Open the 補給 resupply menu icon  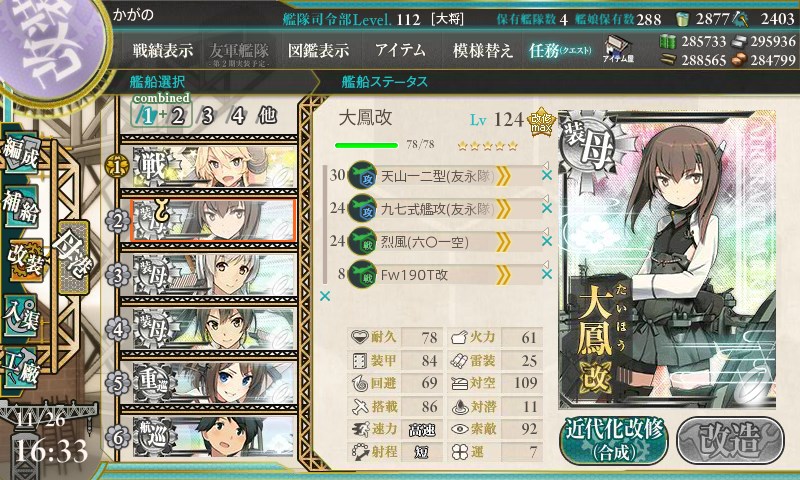[21, 207]
